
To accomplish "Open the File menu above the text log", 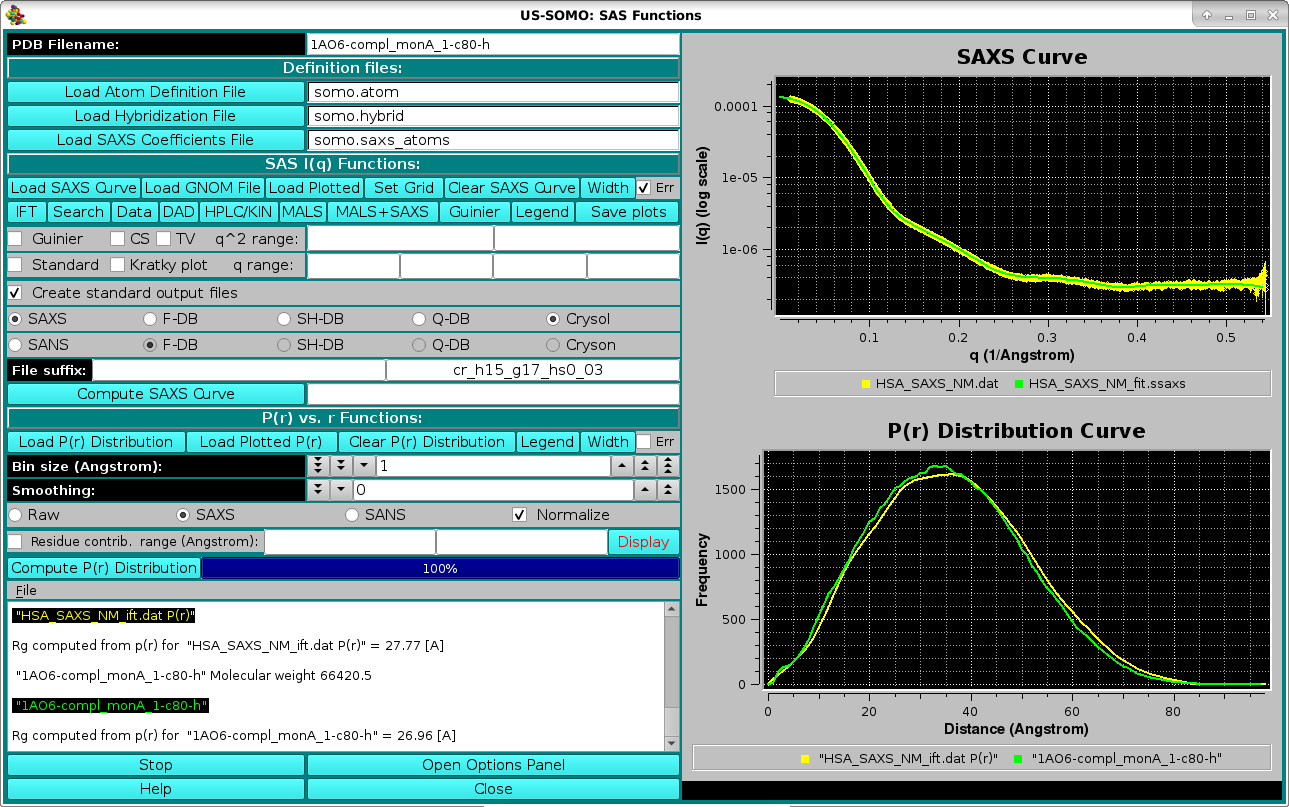I will 26,591.
